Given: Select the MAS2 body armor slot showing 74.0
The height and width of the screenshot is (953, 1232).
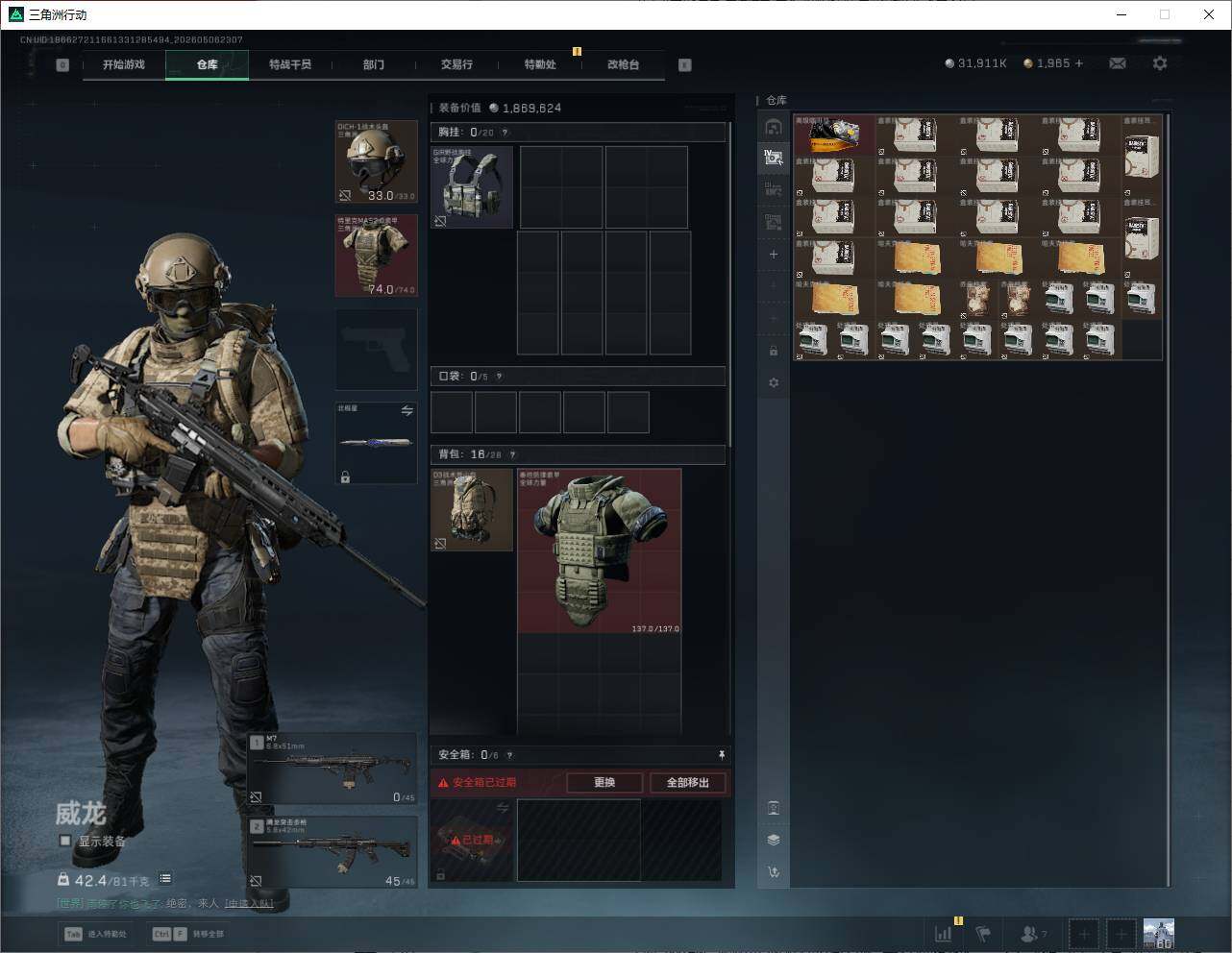Looking at the screenshot, I should click(x=377, y=256).
